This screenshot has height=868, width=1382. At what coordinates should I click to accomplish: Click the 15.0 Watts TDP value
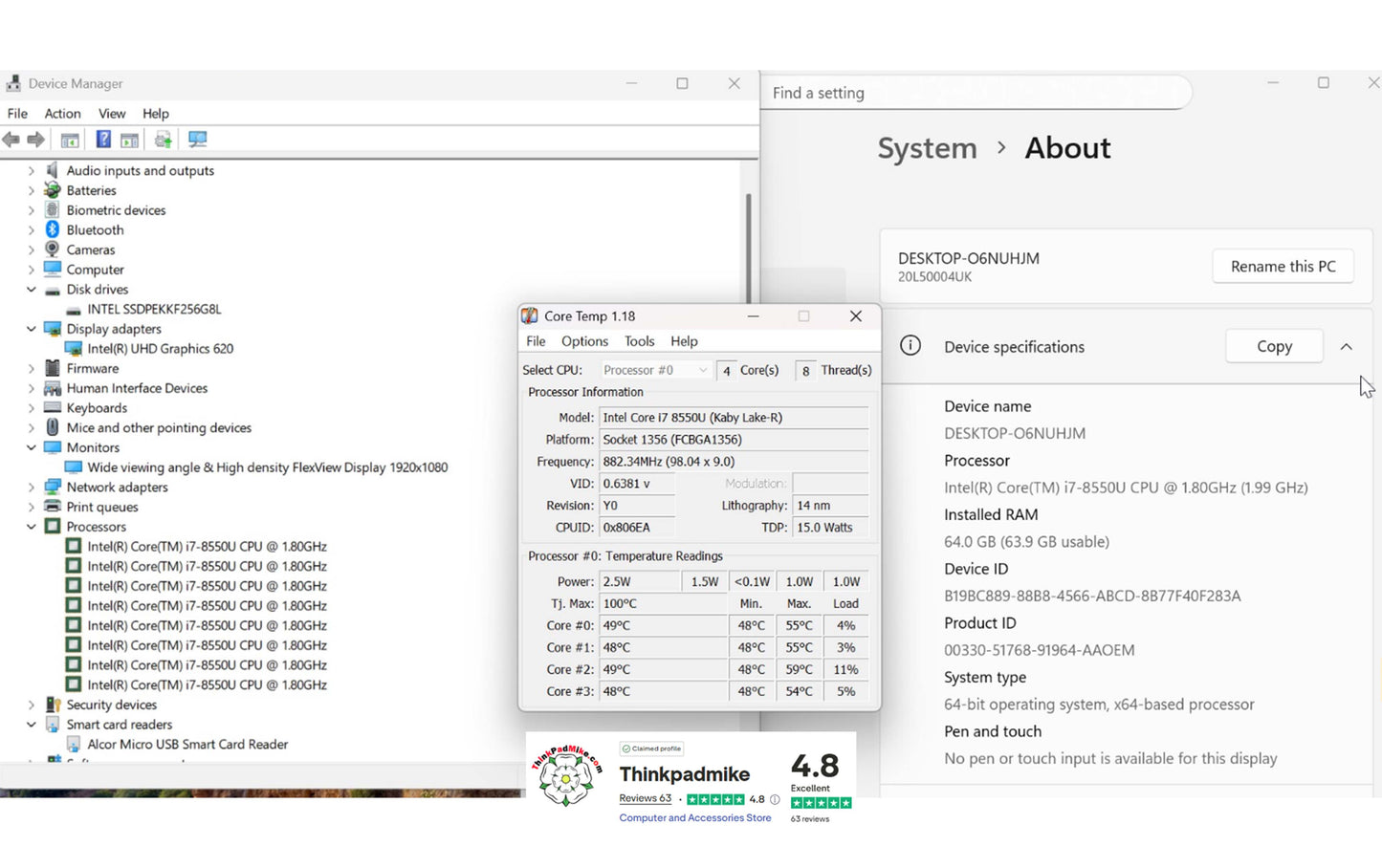[x=830, y=528]
